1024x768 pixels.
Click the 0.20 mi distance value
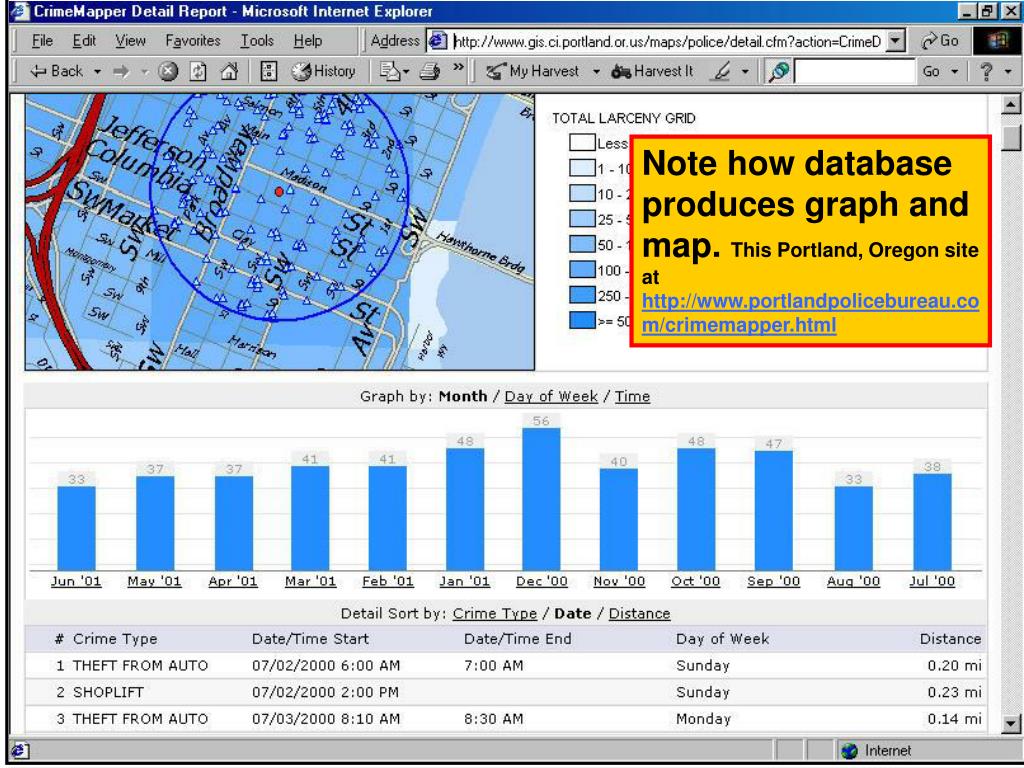(954, 665)
